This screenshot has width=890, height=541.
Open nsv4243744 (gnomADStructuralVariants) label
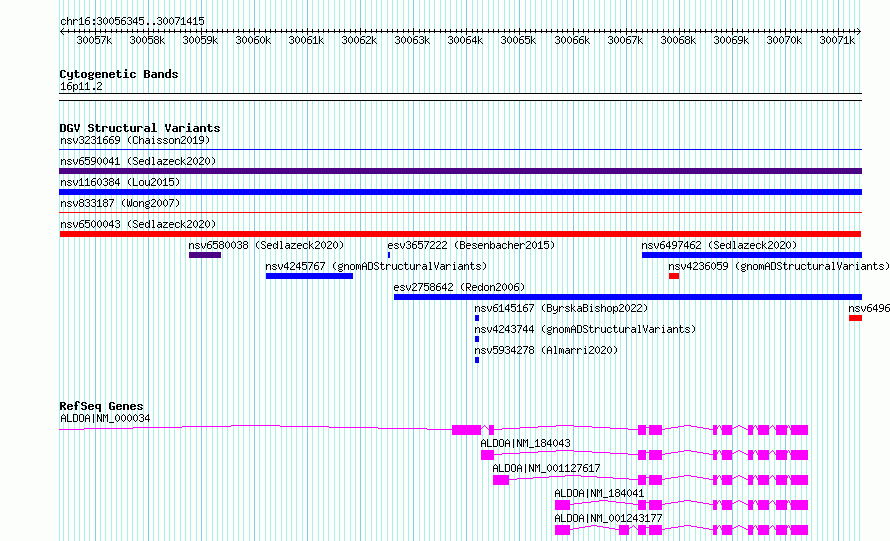(585, 329)
